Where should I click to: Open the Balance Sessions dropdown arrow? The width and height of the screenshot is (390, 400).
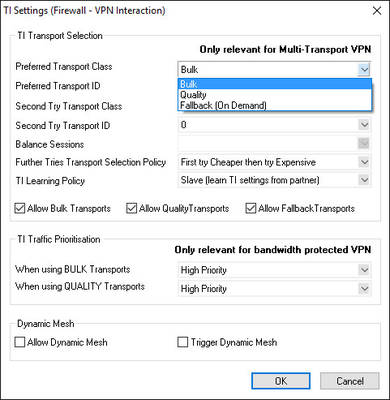(364, 144)
